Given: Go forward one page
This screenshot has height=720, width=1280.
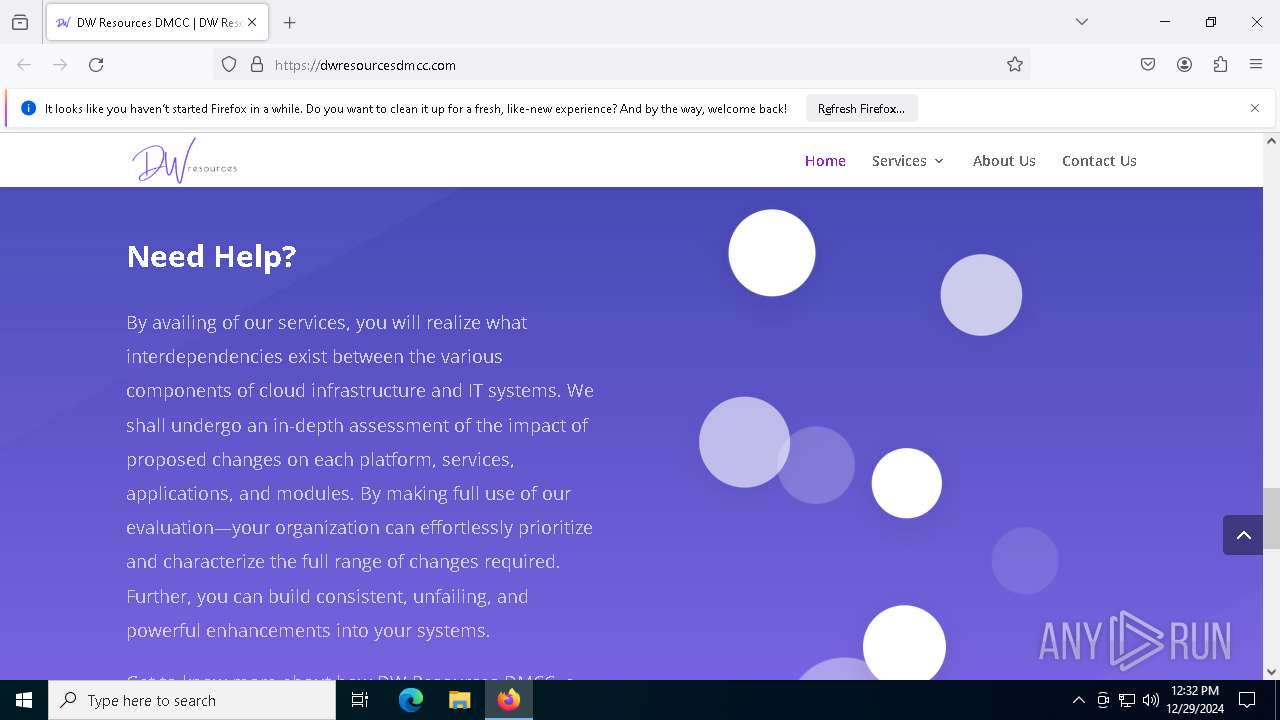Looking at the screenshot, I should tap(60, 64).
